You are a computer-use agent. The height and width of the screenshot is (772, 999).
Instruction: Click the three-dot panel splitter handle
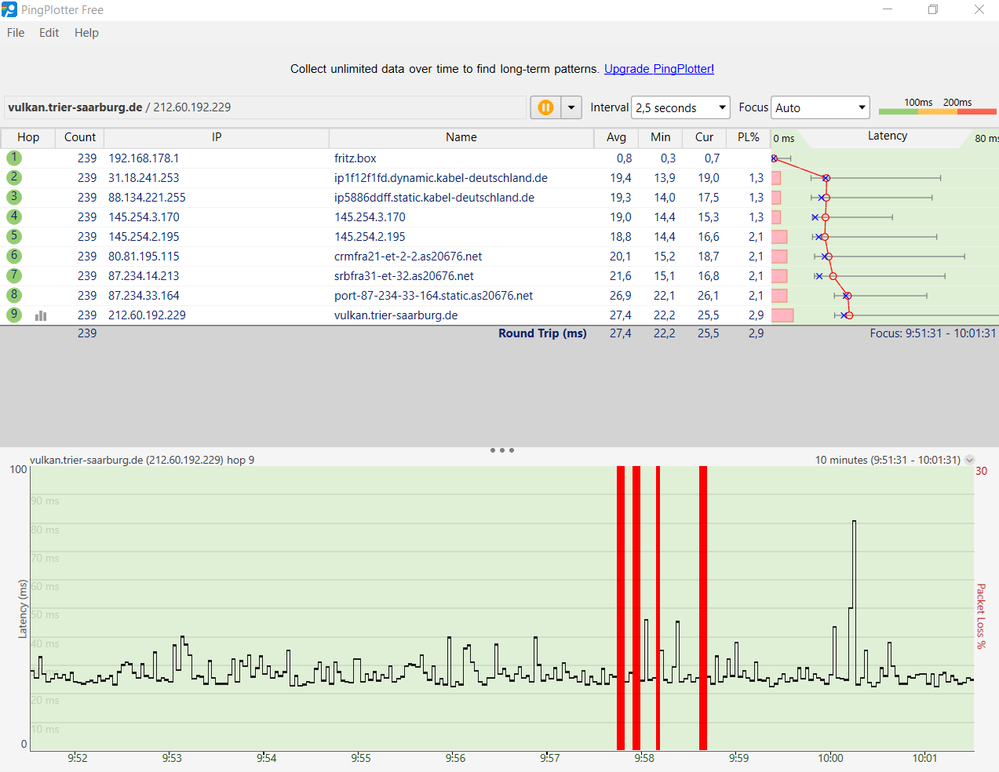point(502,450)
